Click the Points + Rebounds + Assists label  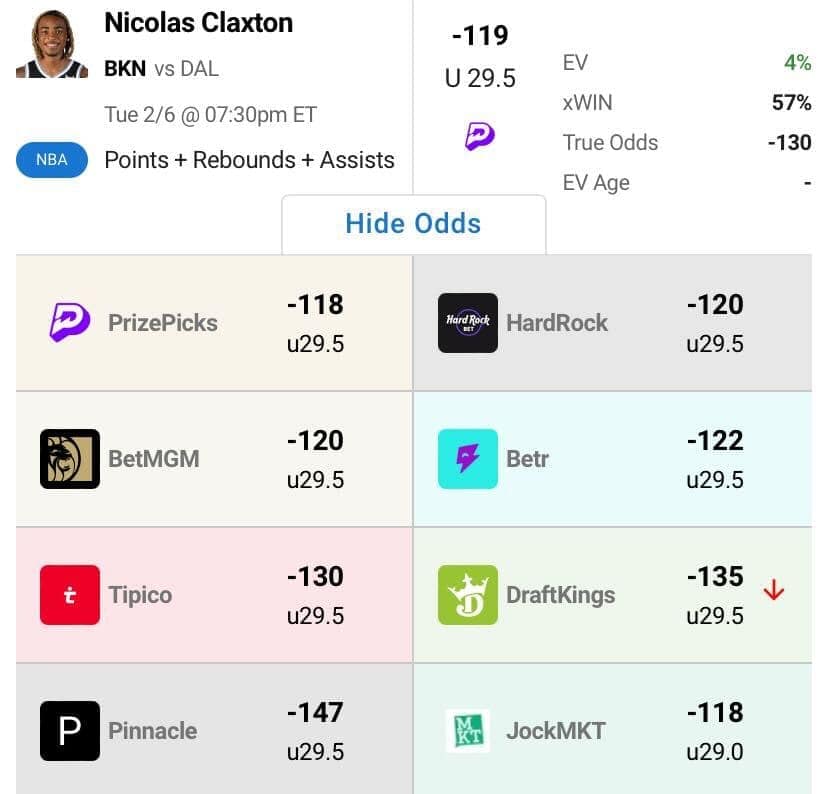[x=249, y=160]
